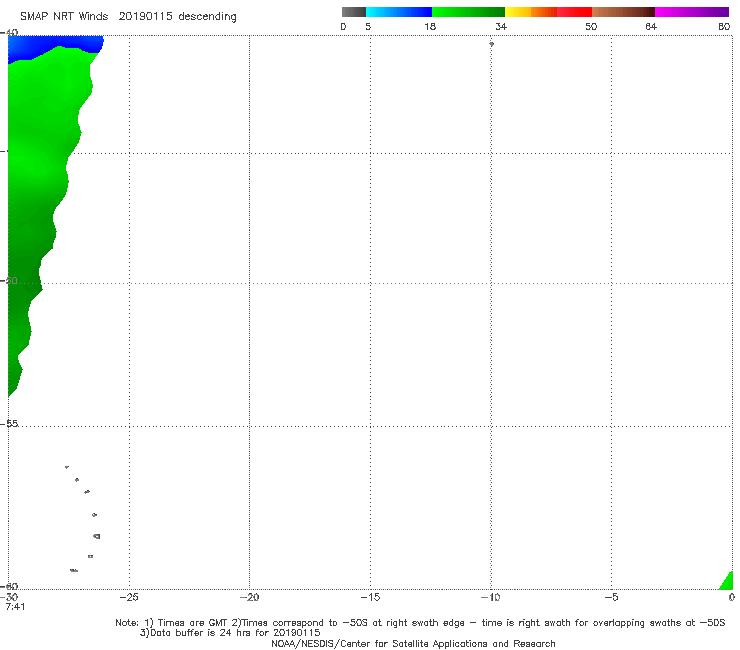
Task: Click the color bar label '34'
Action: [x=501, y=26]
